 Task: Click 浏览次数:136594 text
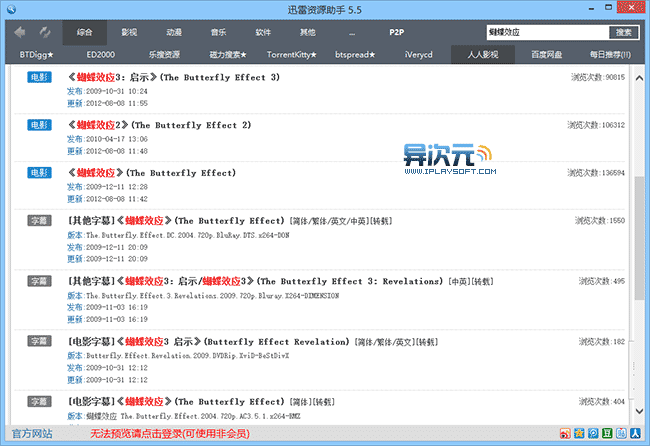[x=596, y=172]
